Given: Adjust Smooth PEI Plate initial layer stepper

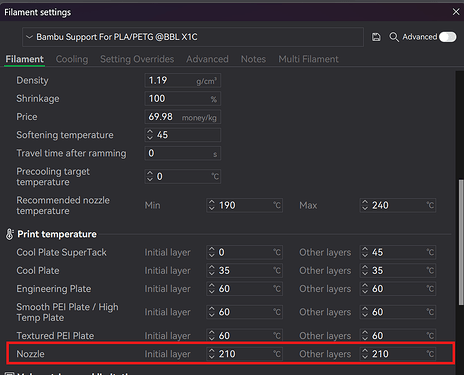Looking at the screenshot, I should click(211, 312).
